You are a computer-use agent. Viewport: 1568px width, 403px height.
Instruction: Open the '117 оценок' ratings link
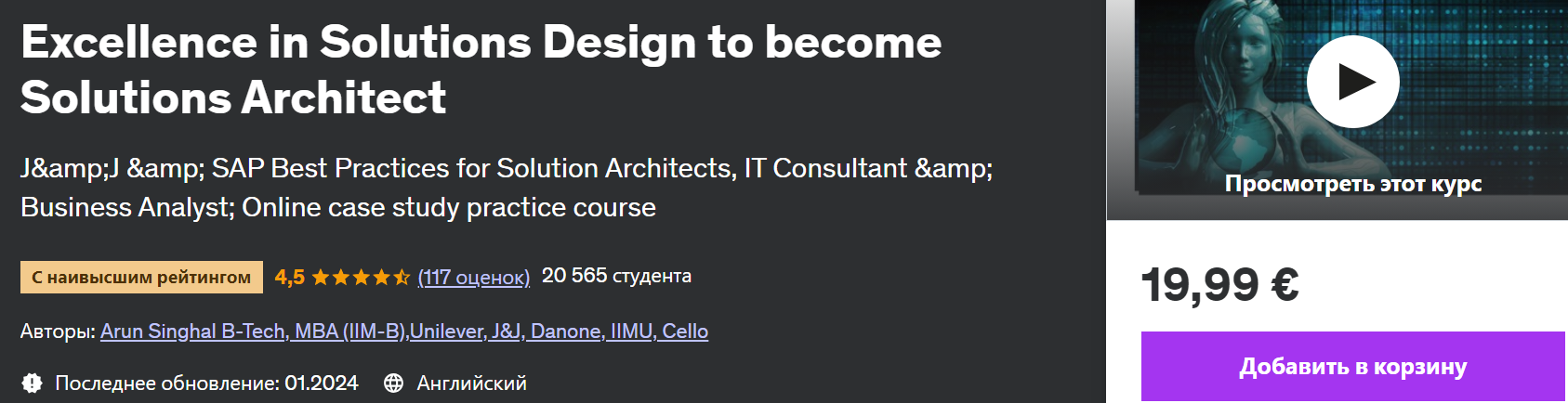coord(473,277)
